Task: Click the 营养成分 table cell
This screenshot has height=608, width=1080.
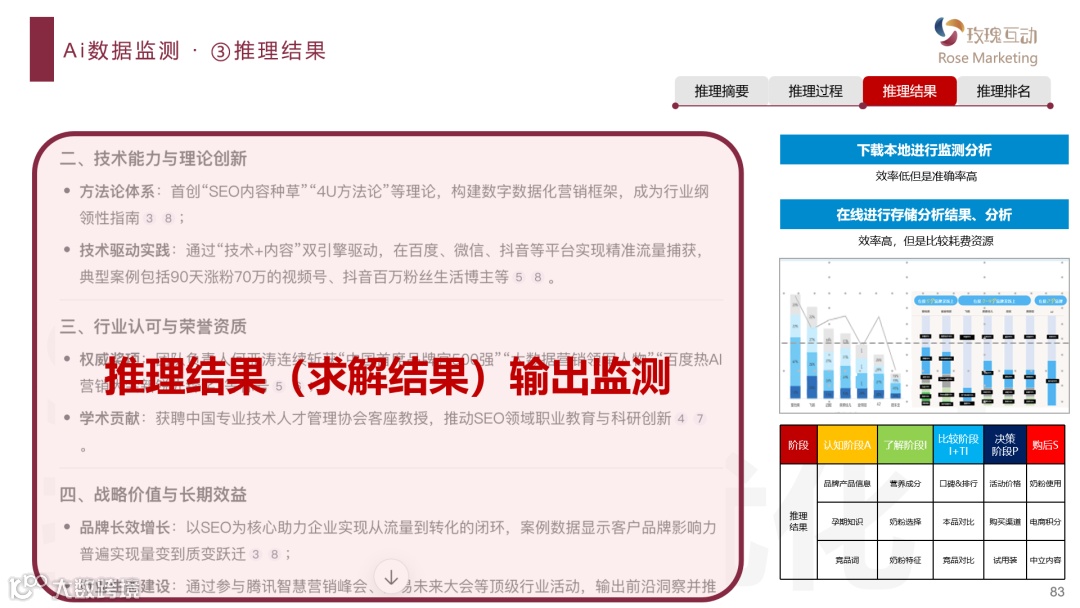Action: pos(905,483)
